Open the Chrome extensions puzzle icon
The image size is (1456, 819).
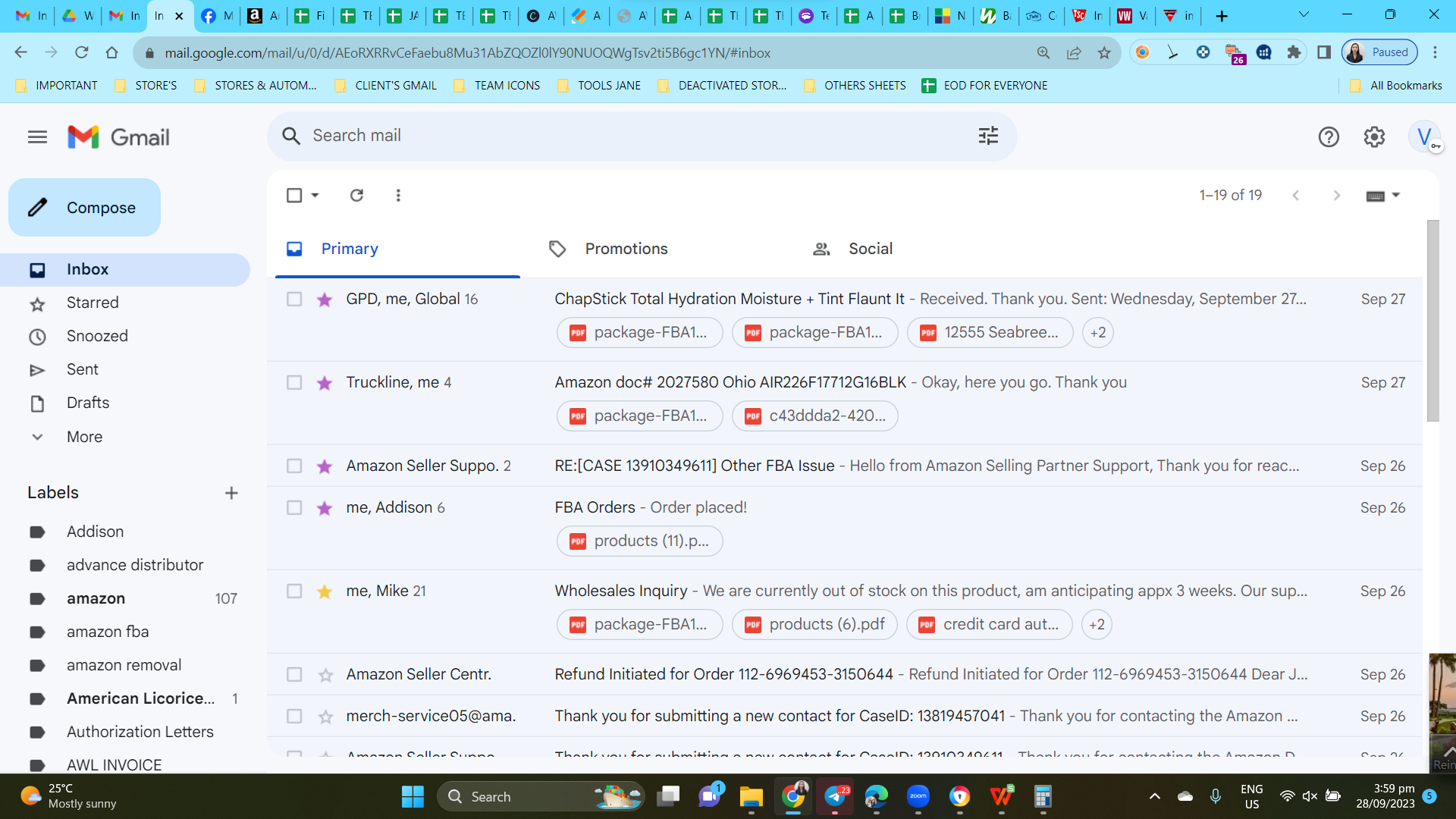1294,52
